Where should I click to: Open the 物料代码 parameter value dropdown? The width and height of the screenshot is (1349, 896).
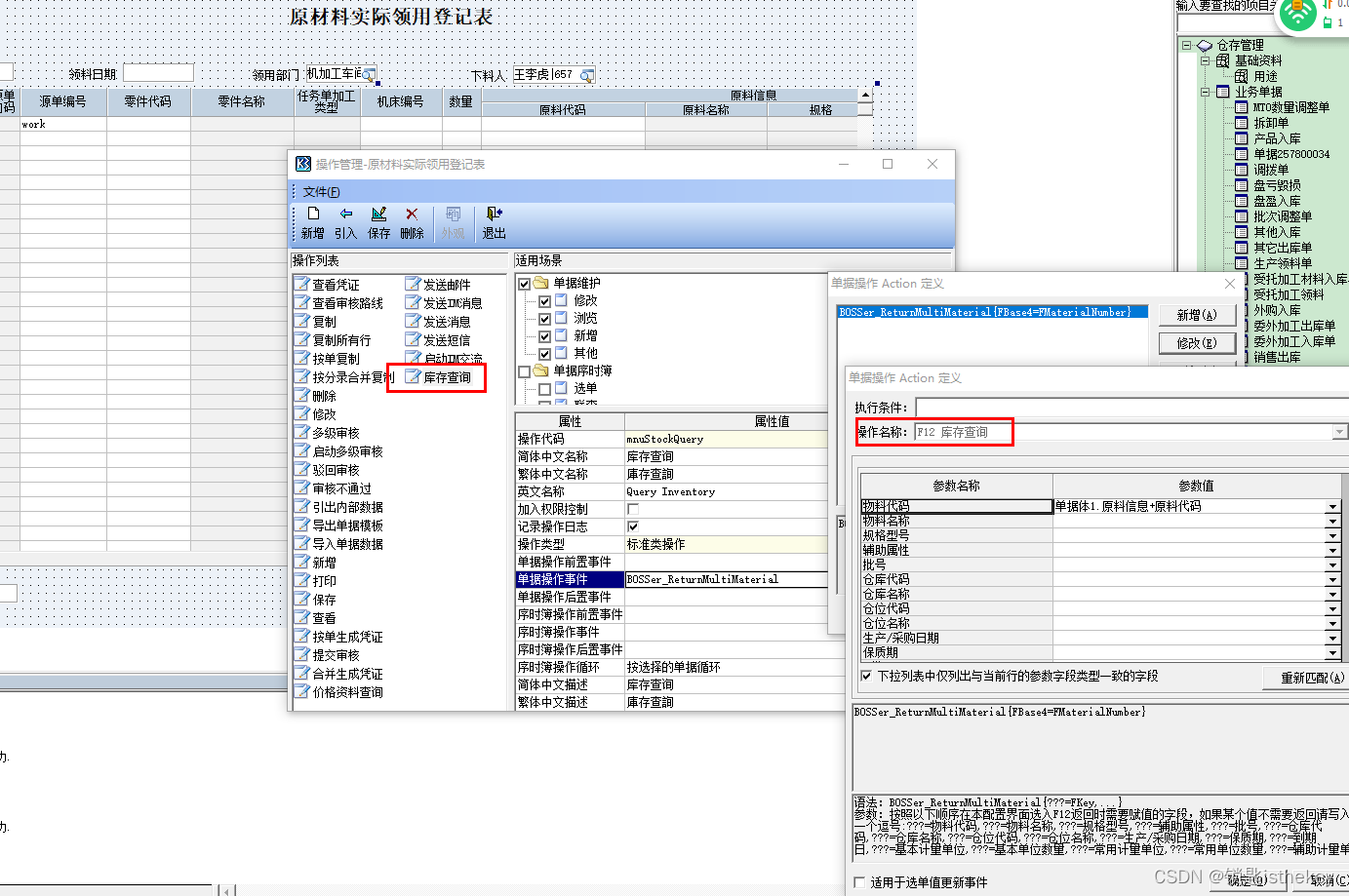tap(1332, 506)
